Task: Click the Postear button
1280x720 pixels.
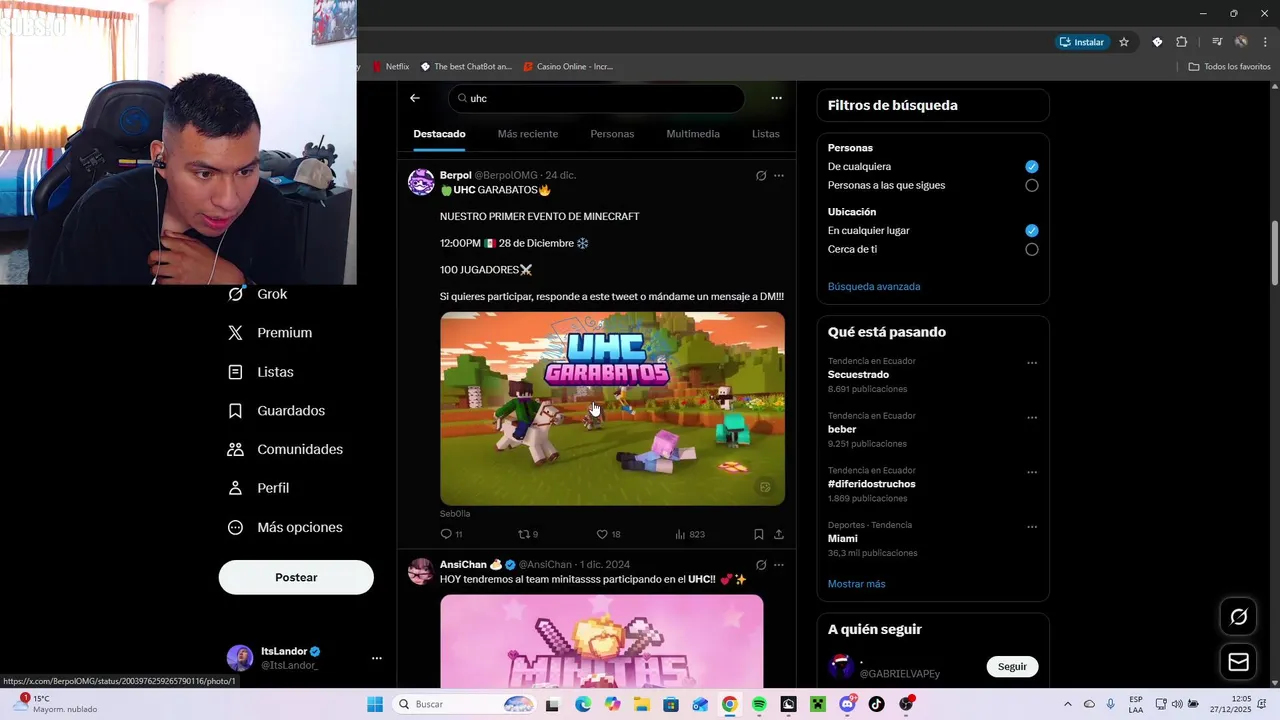Action: pos(296,577)
